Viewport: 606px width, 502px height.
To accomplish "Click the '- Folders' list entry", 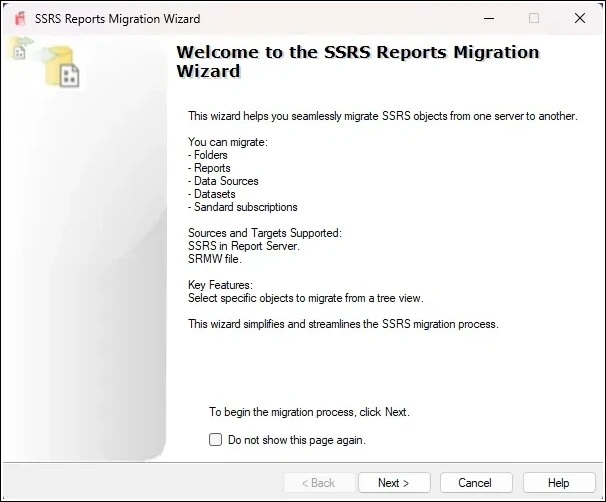I will point(208,155).
